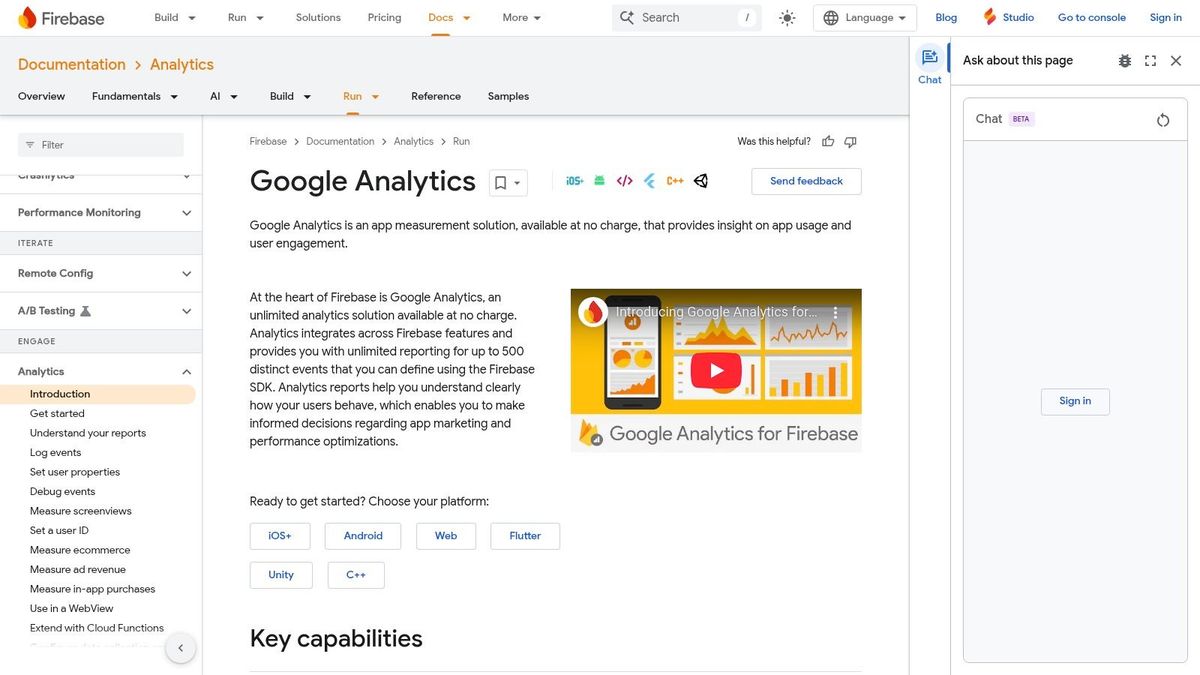
Task: Toggle light/dark theme with sun icon
Action: [x=787, y=17]
